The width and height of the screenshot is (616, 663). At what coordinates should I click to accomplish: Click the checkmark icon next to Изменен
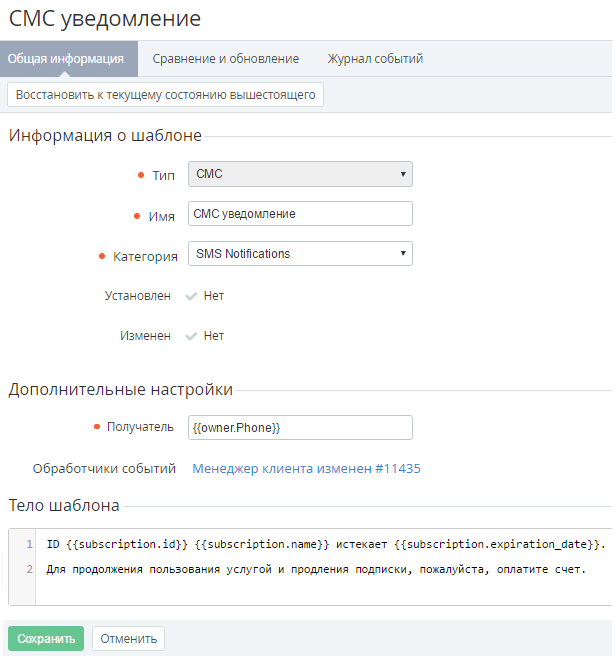pos(192,336)
